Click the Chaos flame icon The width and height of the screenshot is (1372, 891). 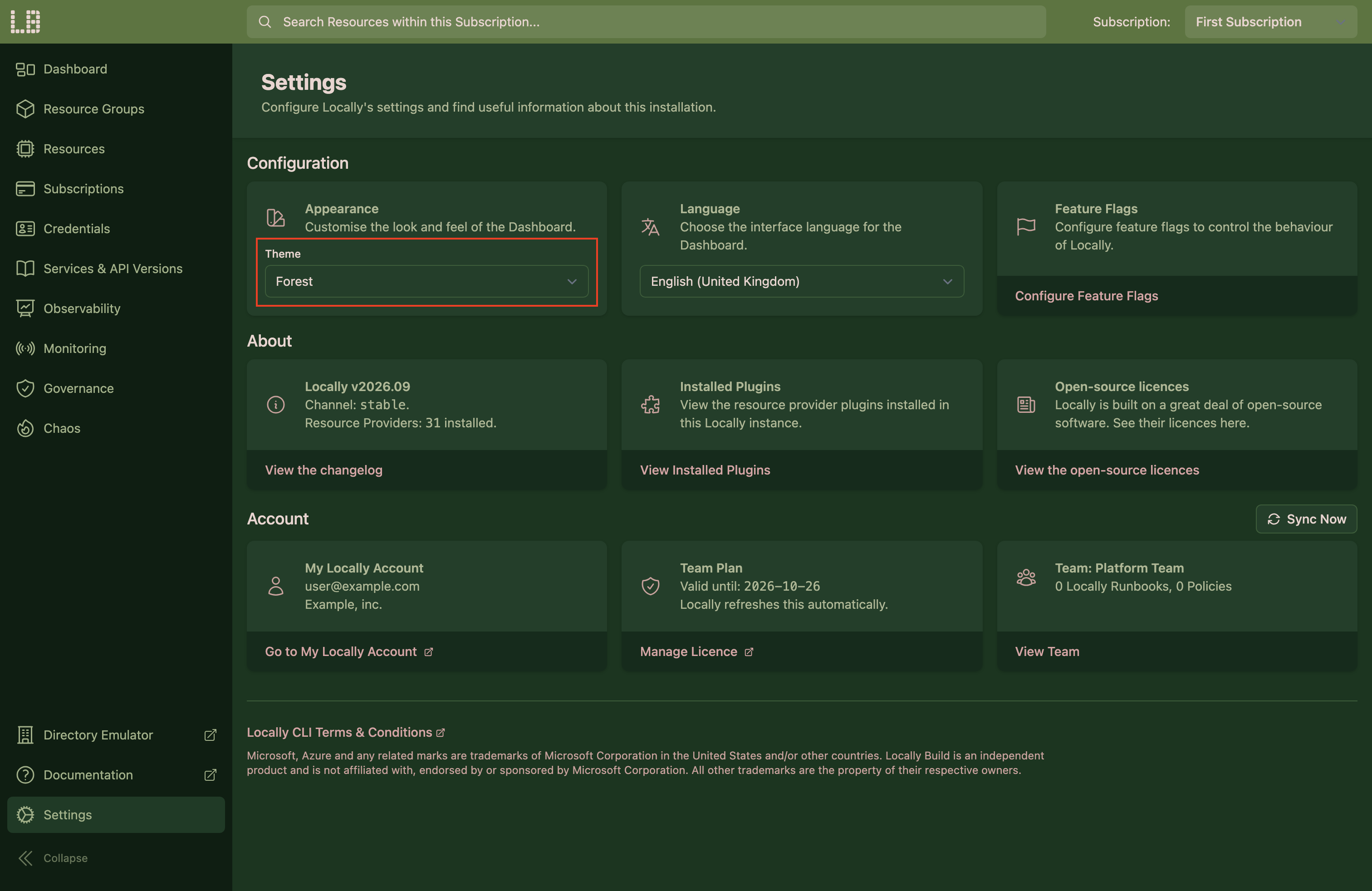(x=25, y=428)
